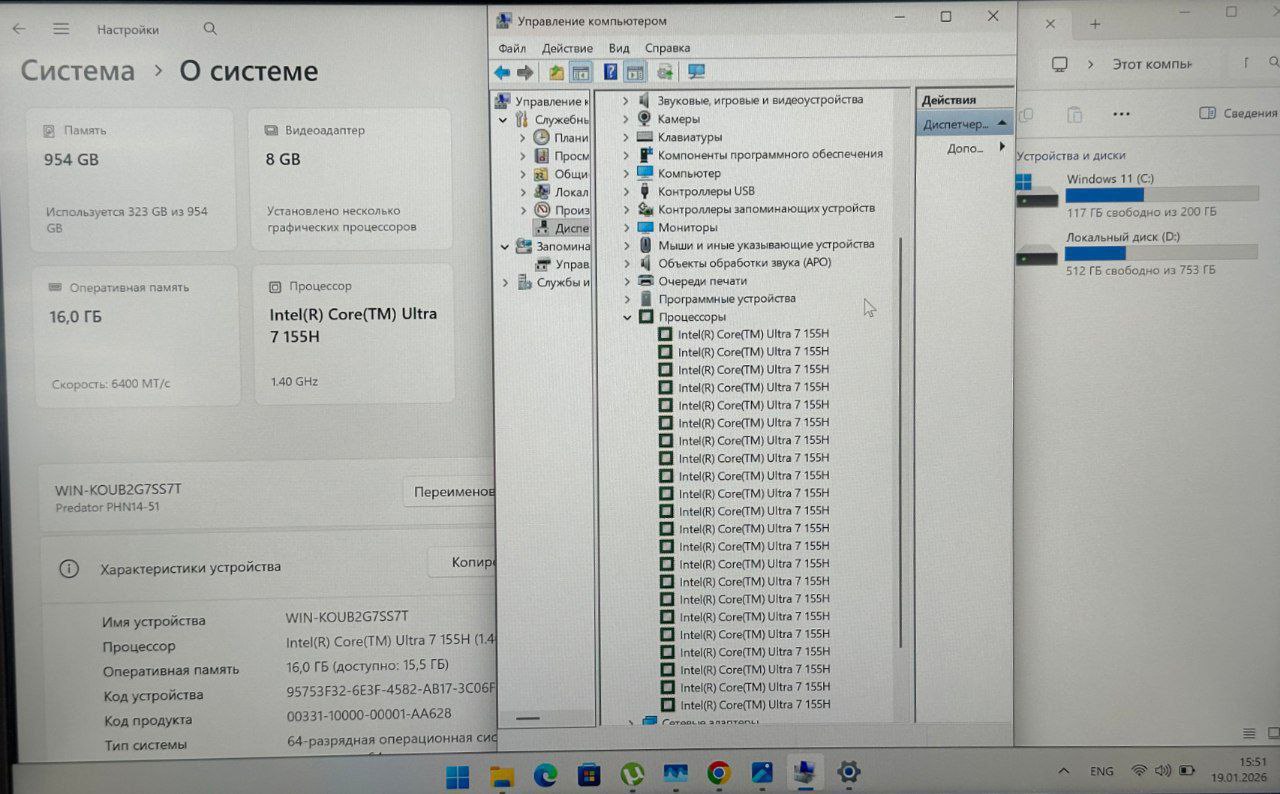
Task: Click the blue Help question mark toolbar icon
Action: click(609, 72)
